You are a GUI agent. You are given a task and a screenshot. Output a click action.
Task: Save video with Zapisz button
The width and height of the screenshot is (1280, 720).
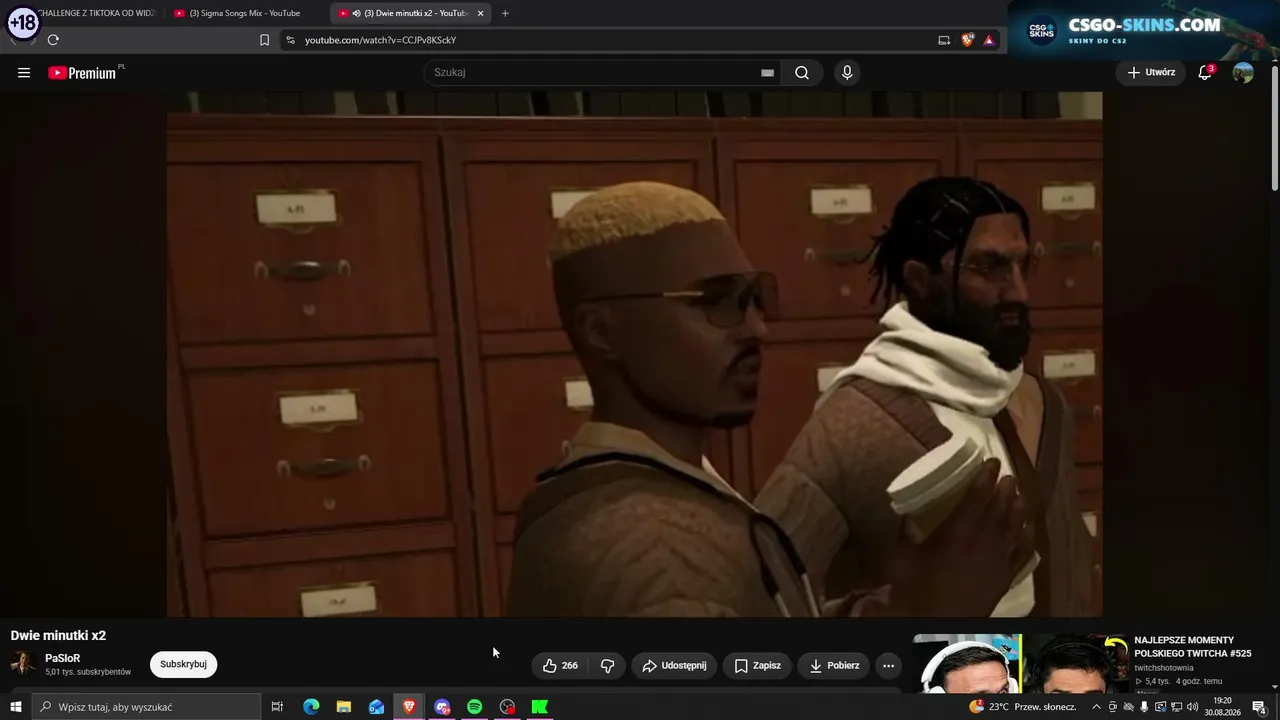pos(757,665)
